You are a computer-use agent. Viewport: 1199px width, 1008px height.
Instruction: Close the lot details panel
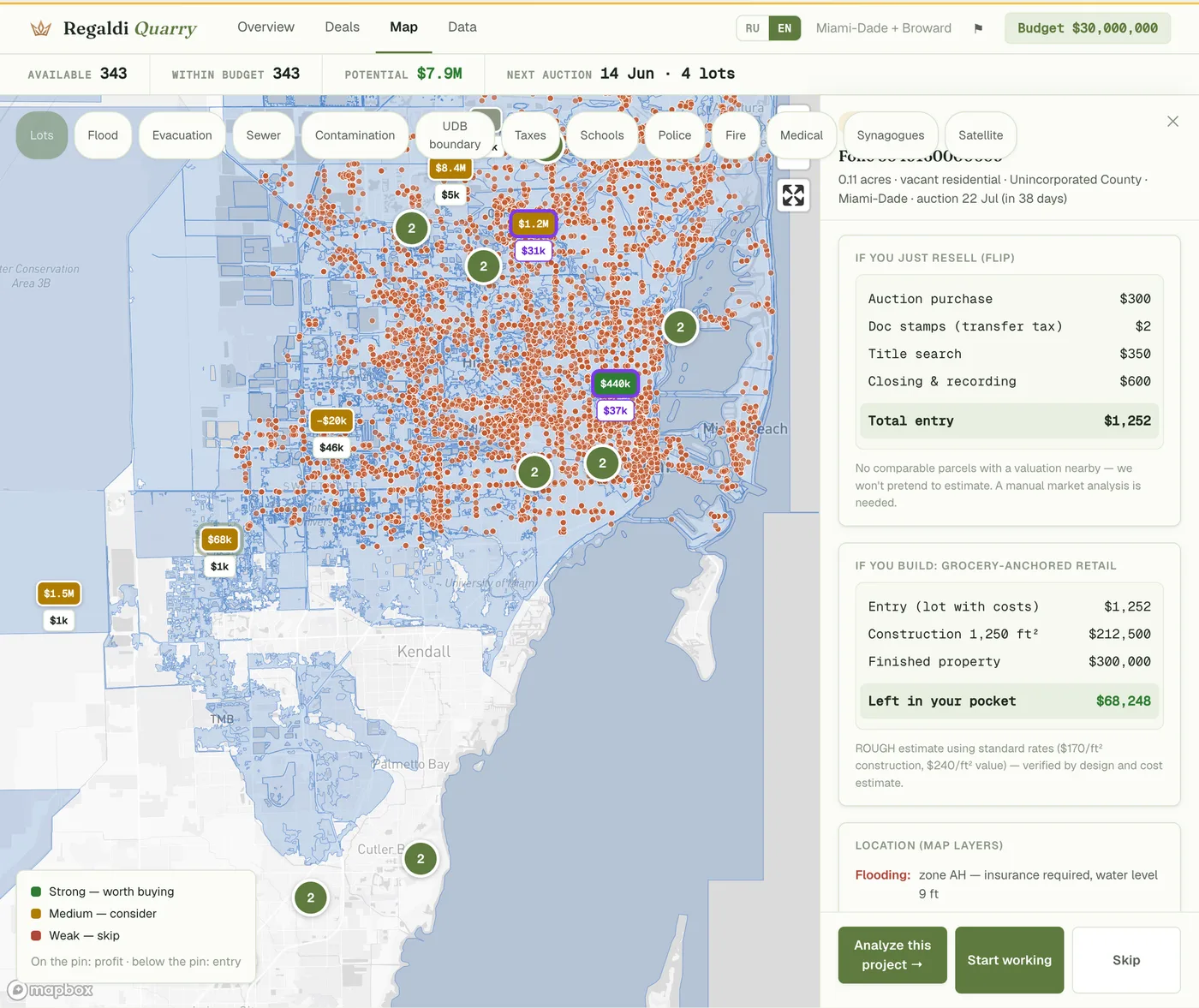[x=1172, y=122]
